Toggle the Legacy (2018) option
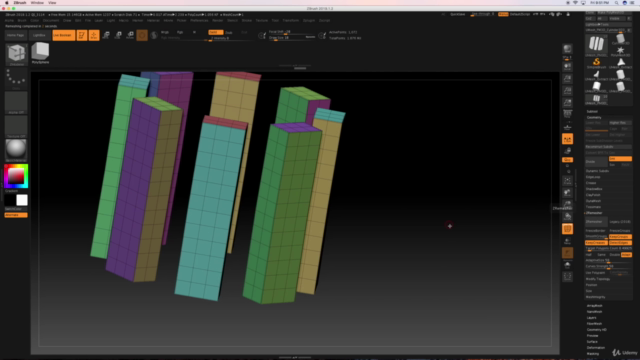Viewport: 640px width, 360px height. pos(620,222)
